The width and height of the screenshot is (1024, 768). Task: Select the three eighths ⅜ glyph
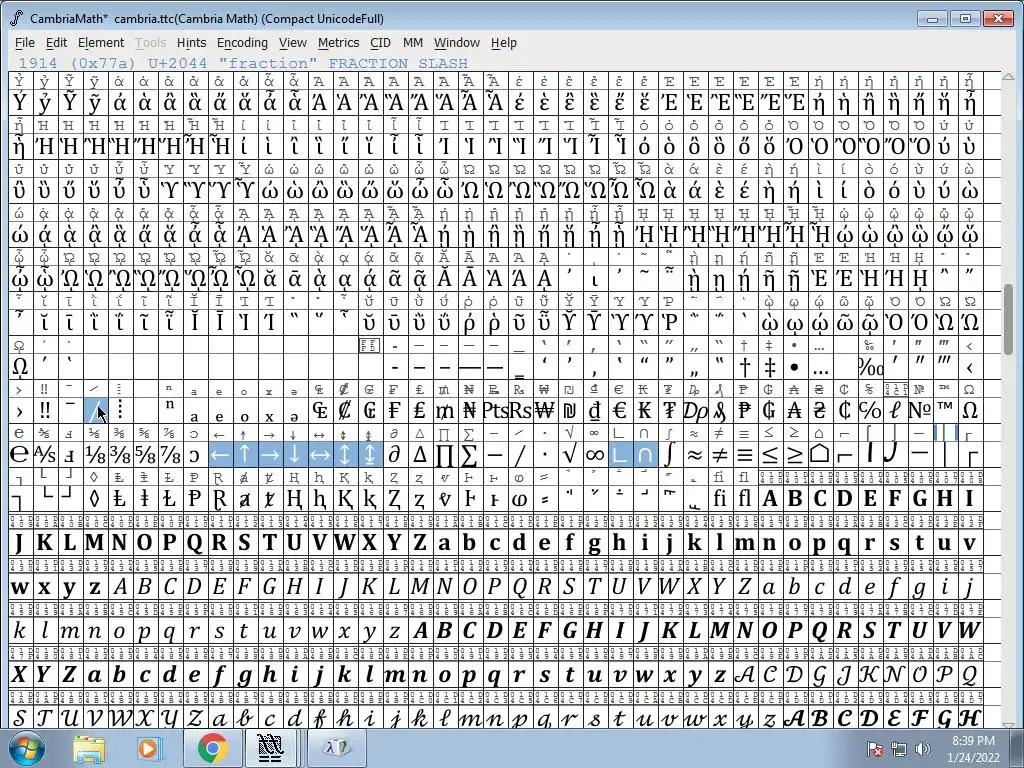(x=120, y=455)
